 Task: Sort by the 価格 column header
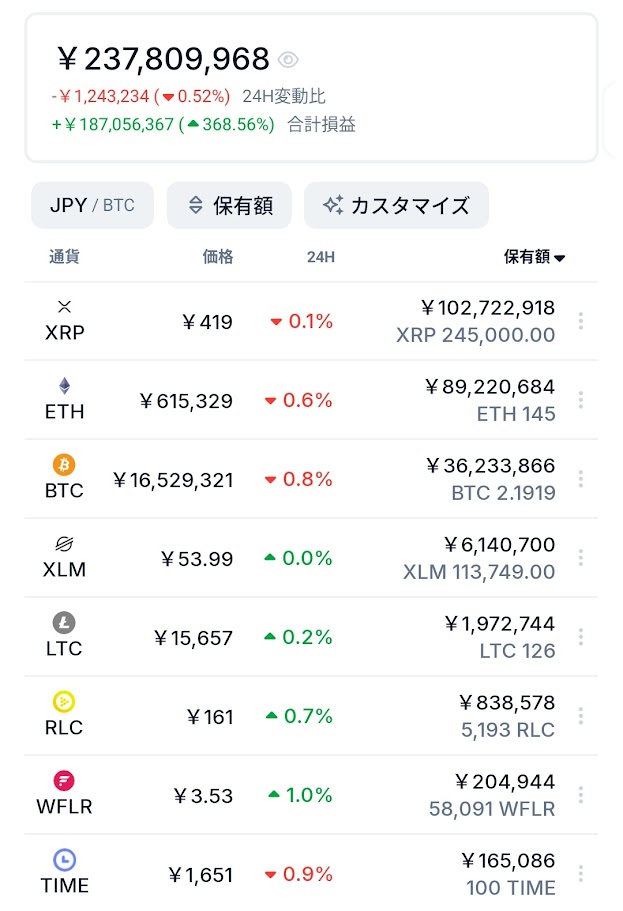218,257
